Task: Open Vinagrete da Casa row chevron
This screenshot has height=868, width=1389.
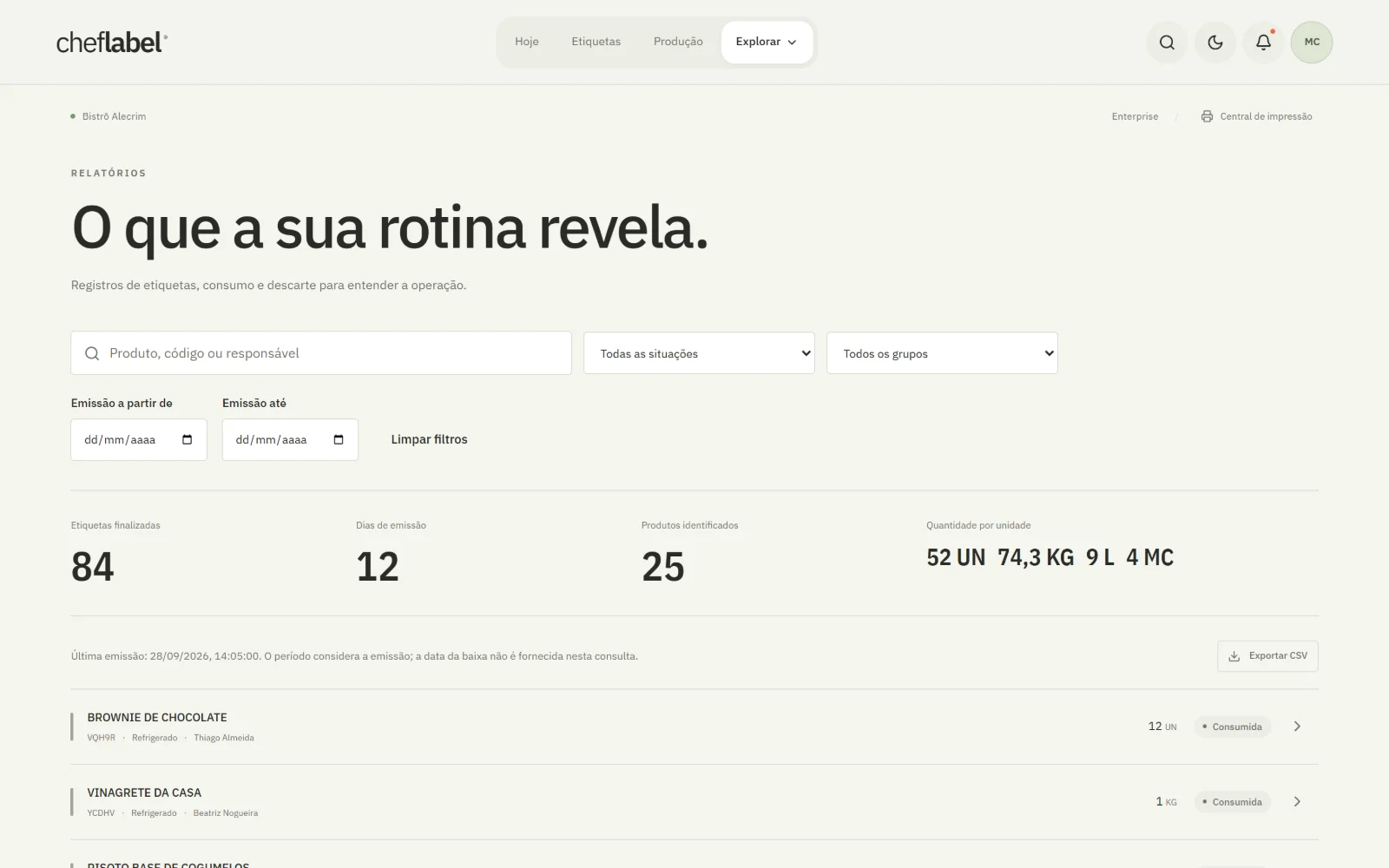Action: pyautogui.click(x=1297, y=802)
